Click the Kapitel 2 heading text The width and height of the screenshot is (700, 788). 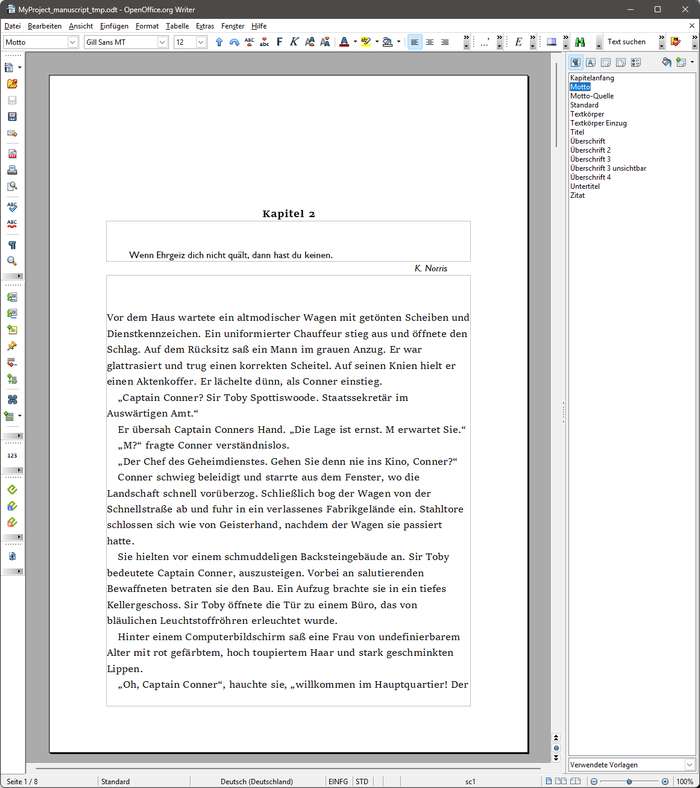tap(288, 214)
